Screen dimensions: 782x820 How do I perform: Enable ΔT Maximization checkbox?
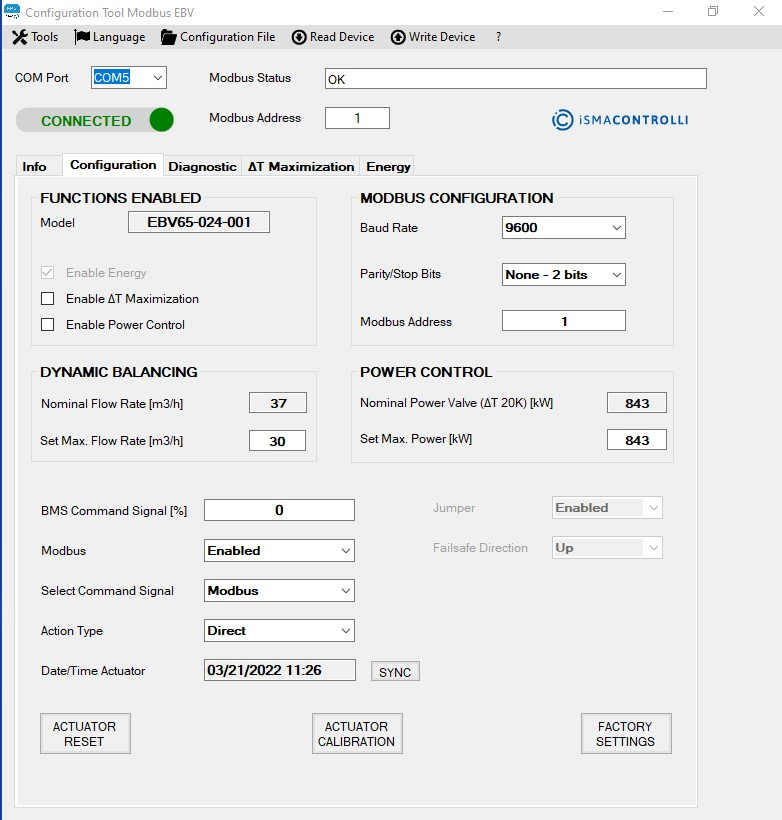tap(47, 299)
